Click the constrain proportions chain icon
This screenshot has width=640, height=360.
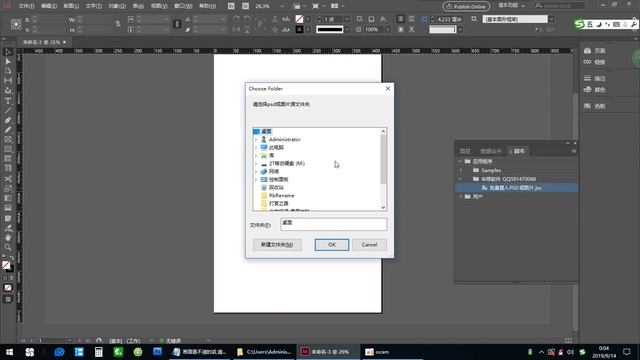pos(118,24)
